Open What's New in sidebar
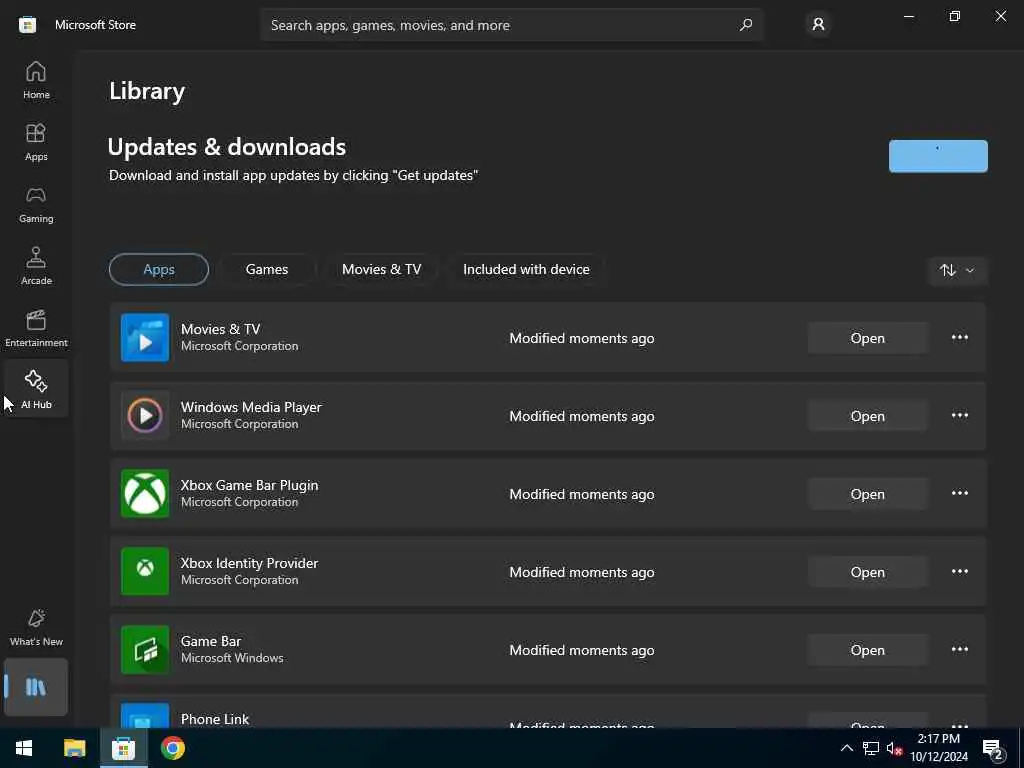This screenshot has width=1024, height=768. 36,628
